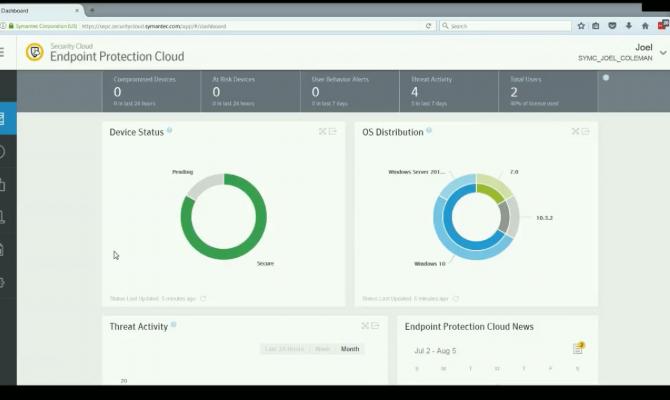670x400 pixels.
Task: Click the info icon next to Device Status
Action: [170, 130]
